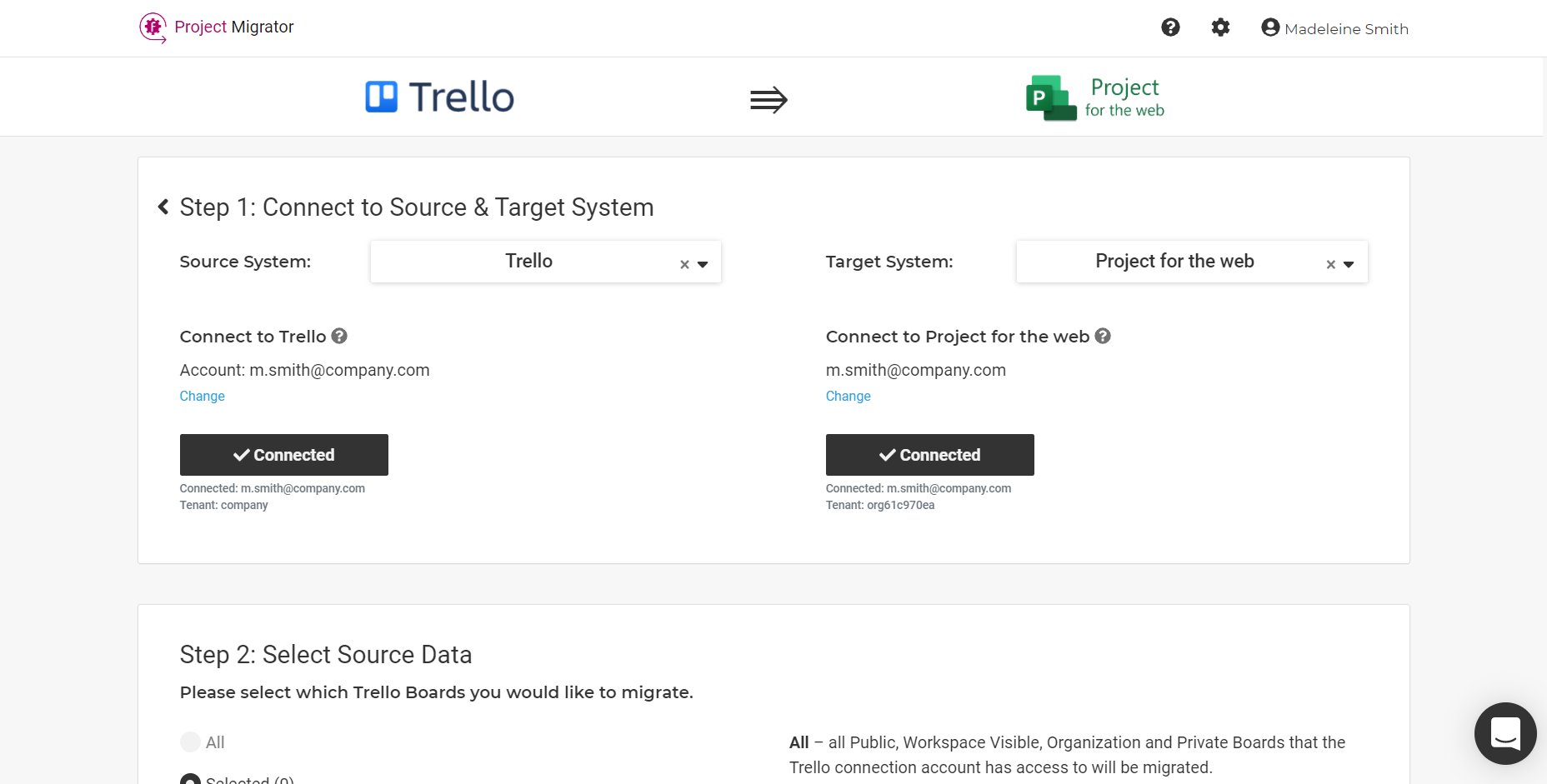Clear the Project for the web target selection
Screen dimensions: 1547x784
[1331, 264]
